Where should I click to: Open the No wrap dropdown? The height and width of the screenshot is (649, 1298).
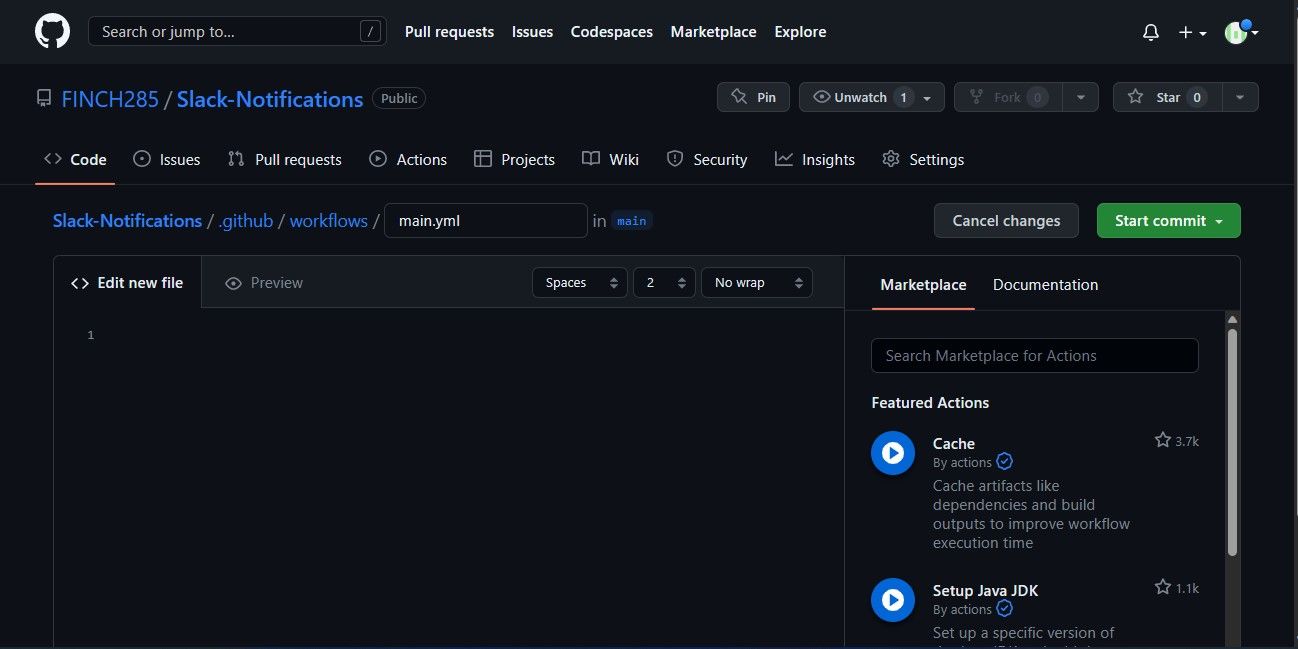[x=756, y=282]
